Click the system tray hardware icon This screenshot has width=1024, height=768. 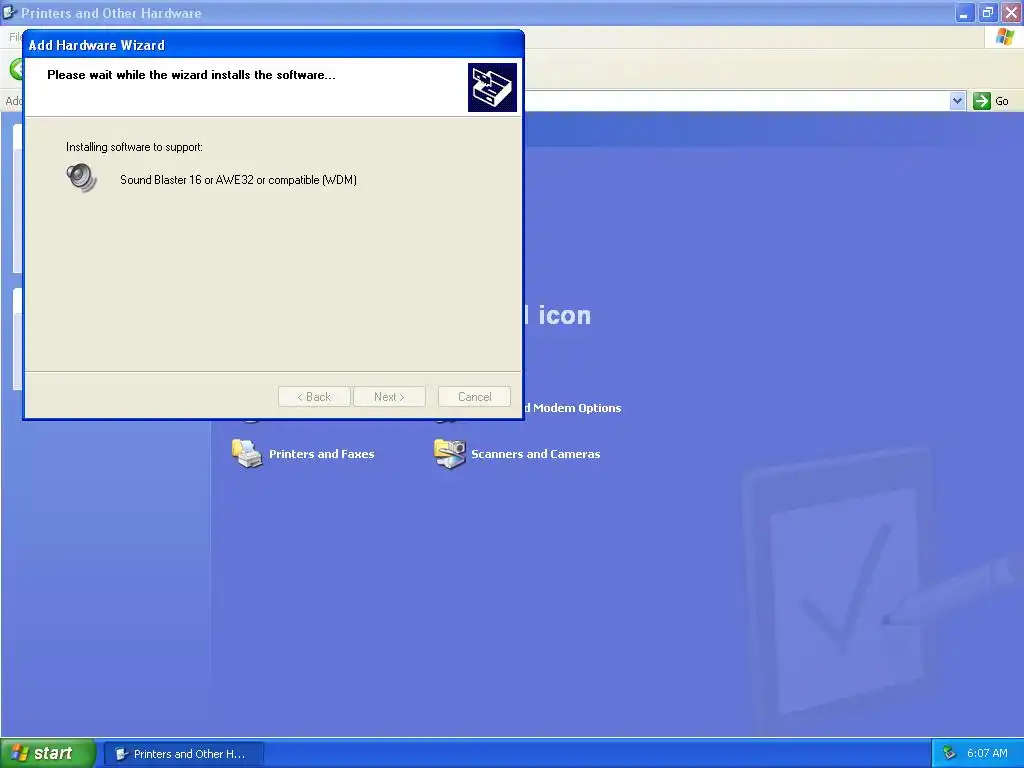point(949,754)
